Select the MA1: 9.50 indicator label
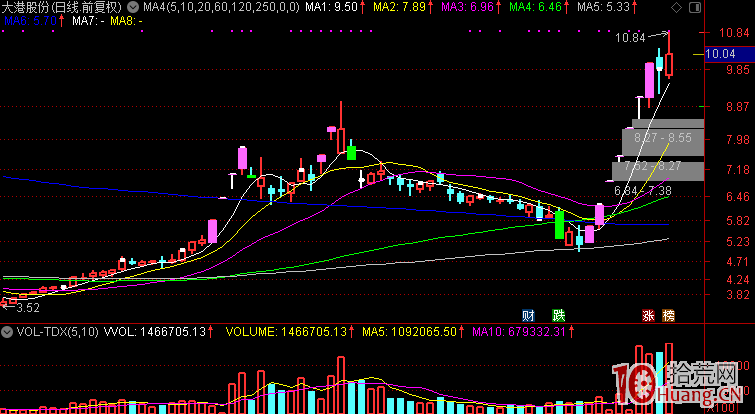Image resolution: width=755 pixels, height=414 pixels. pyautogui.click(x=331, y=7)
